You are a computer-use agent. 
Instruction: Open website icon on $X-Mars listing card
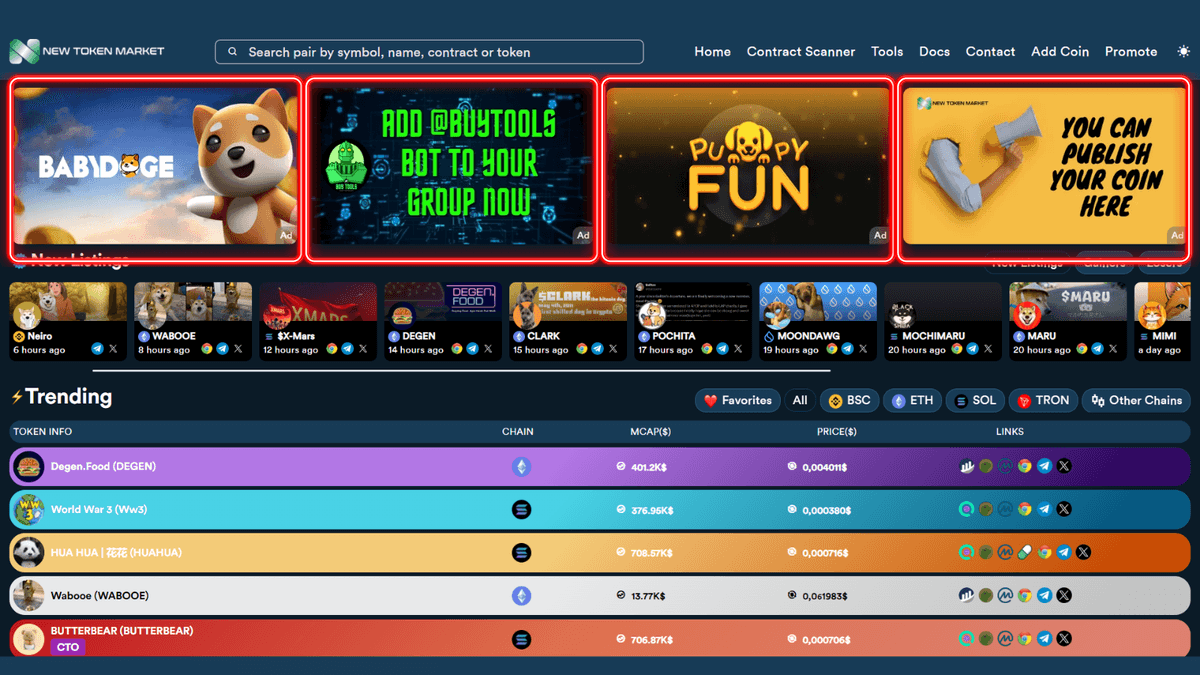332,349
